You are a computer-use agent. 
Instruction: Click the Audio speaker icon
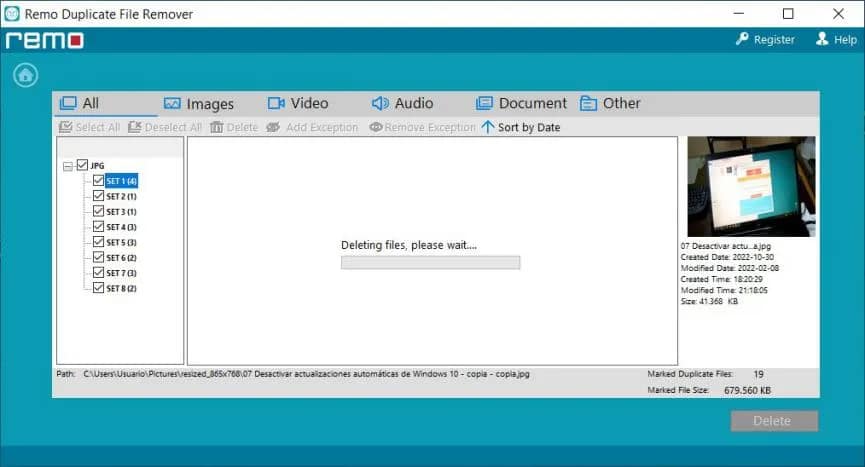click(380, 103)
